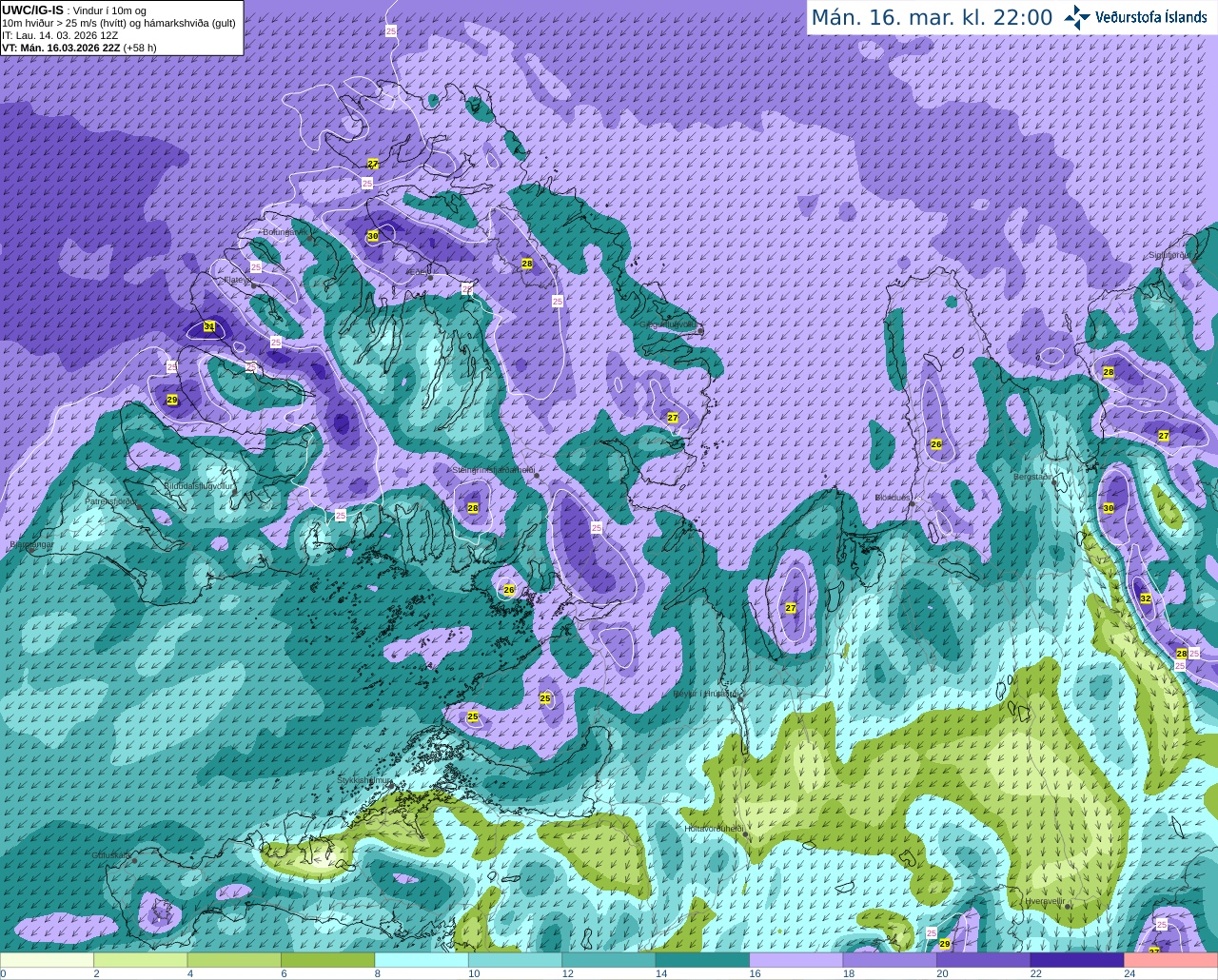Pick the dark indigo 22–24 legend swatch
This screenshot has width=1218, height=980.
coord(1077,960)
